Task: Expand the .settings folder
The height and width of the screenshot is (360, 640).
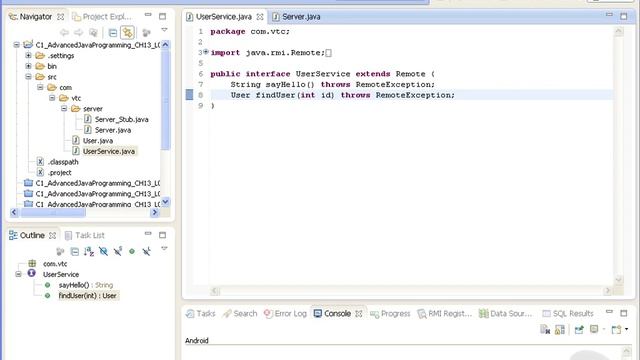Action: (x=28, y=56)
